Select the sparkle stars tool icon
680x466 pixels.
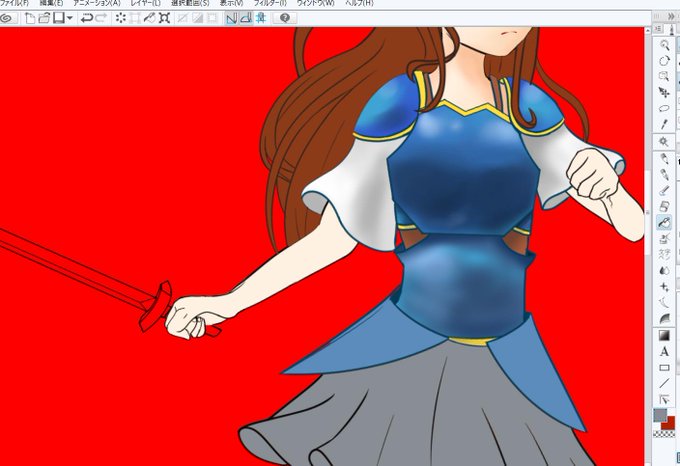click(664, 287)
